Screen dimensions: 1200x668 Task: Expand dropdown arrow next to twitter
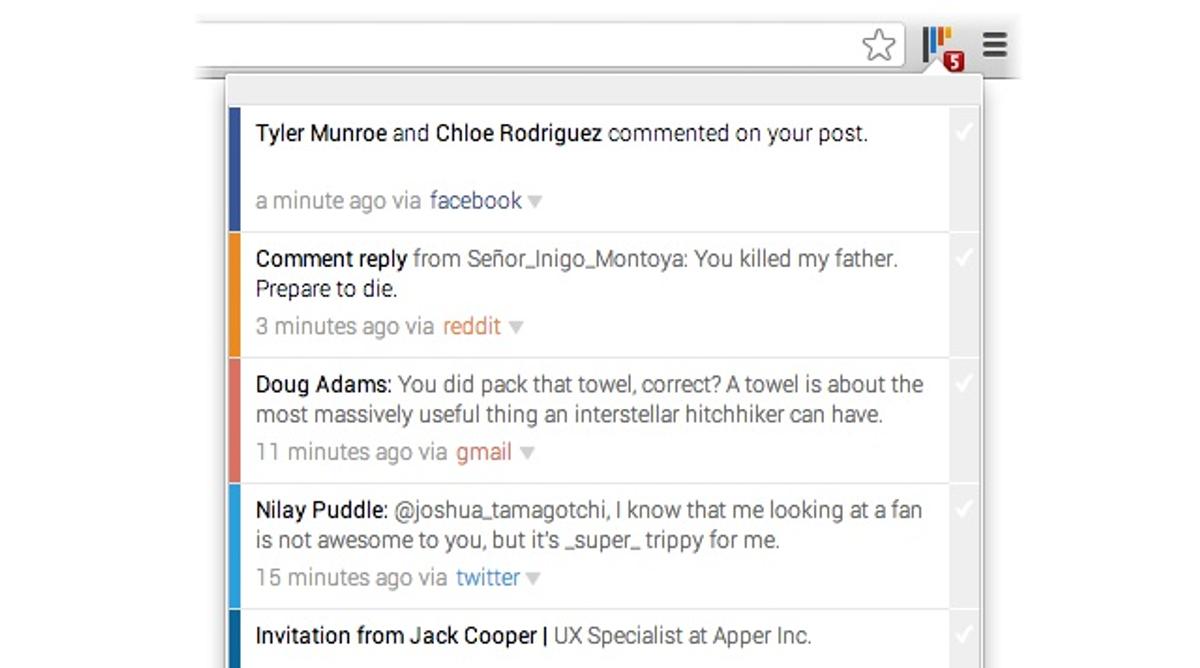(533, 578)
